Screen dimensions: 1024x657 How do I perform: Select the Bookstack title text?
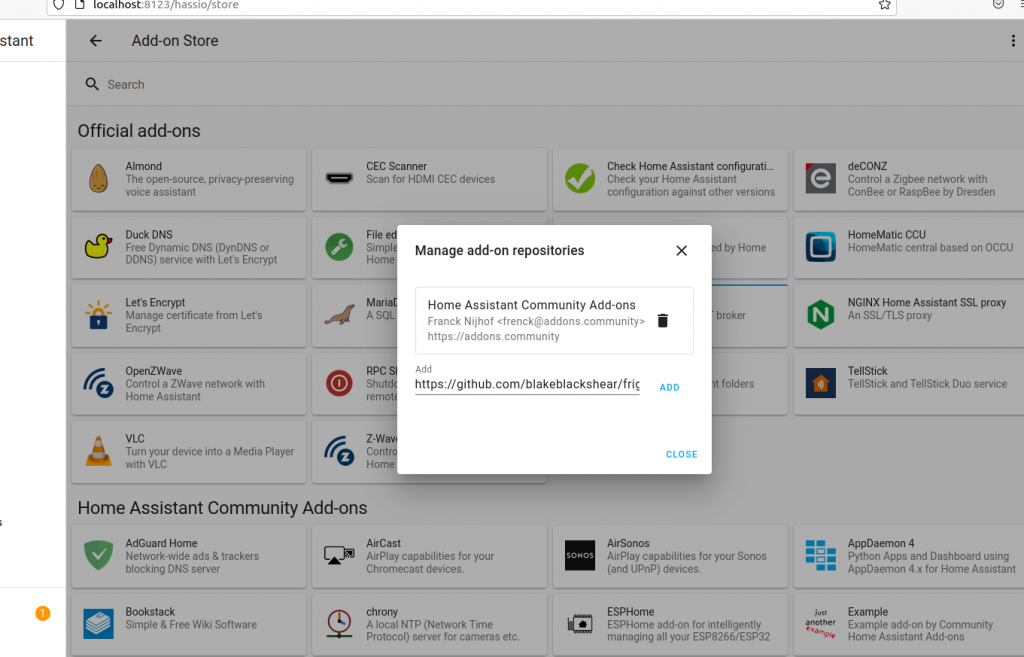150,612
